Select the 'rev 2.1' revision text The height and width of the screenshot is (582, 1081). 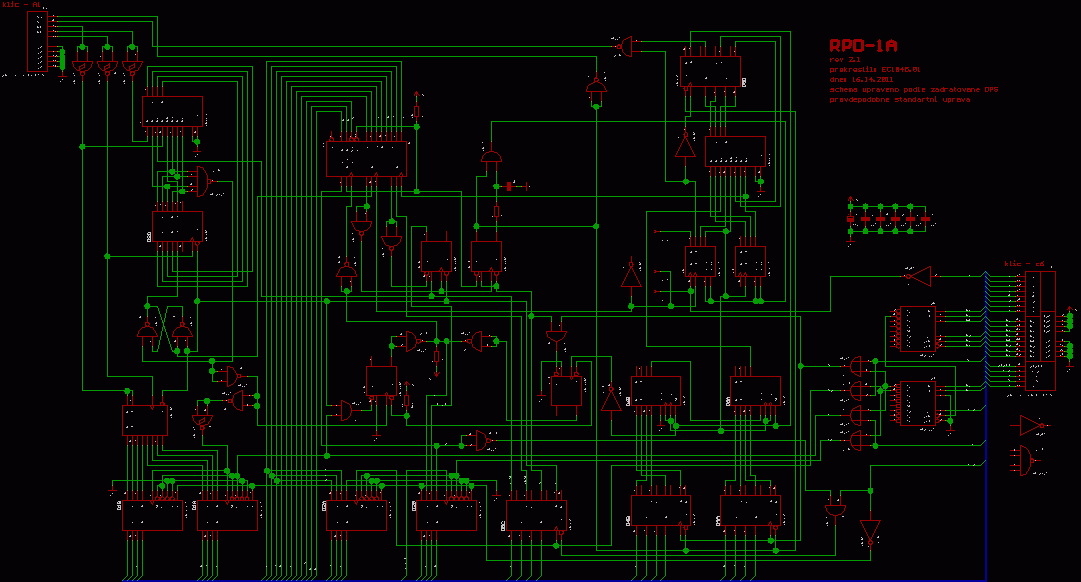[845, 59]
